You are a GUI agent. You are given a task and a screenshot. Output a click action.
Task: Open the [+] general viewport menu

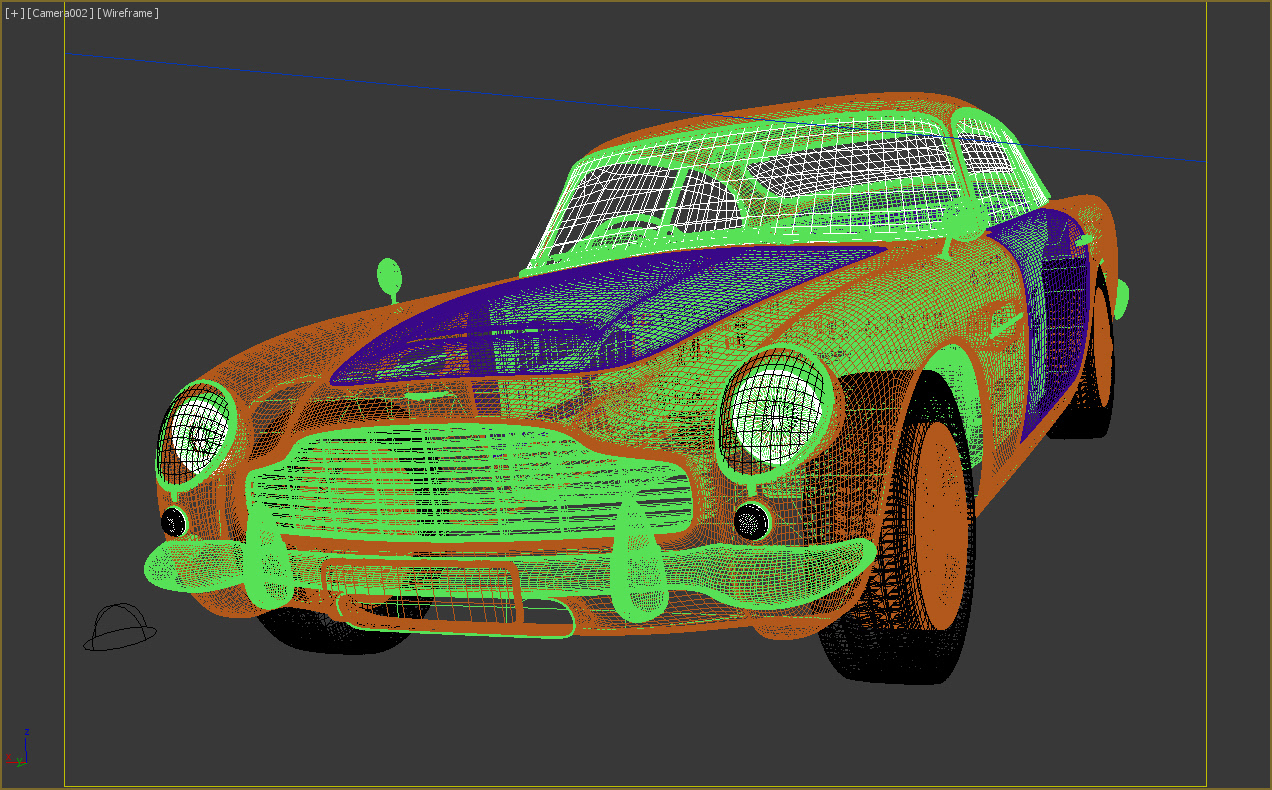tap(14, 13)
